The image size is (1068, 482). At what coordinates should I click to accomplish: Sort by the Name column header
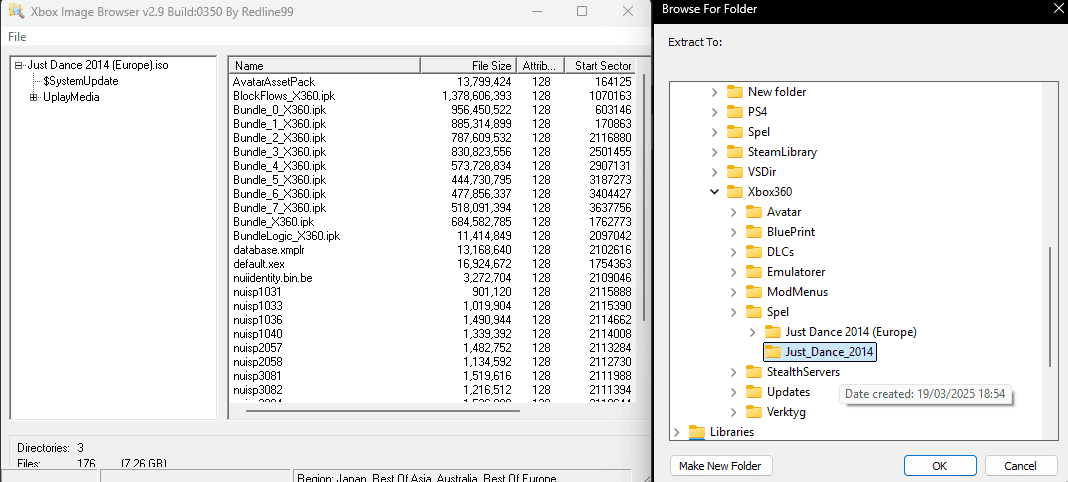(x=324, y=65)
